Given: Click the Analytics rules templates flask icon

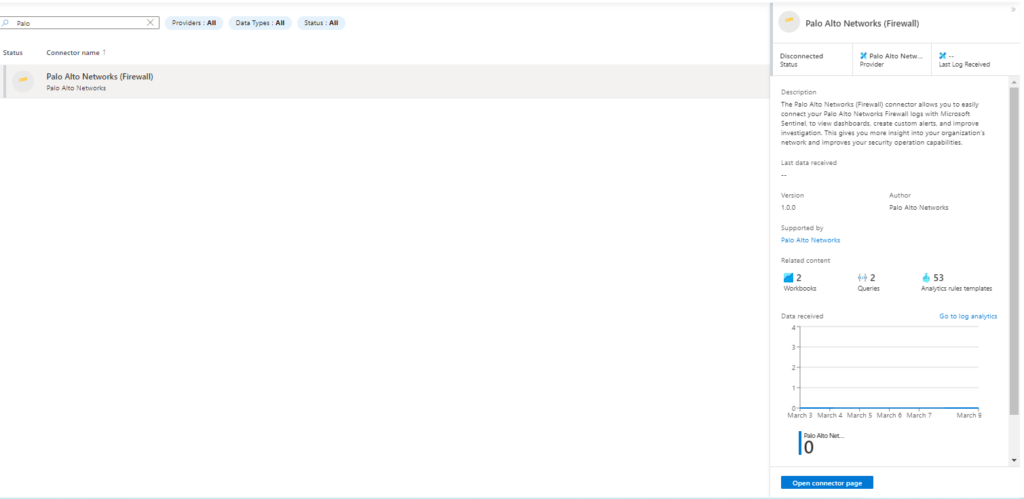Looking at the screenshot, I should coord(926,278).
